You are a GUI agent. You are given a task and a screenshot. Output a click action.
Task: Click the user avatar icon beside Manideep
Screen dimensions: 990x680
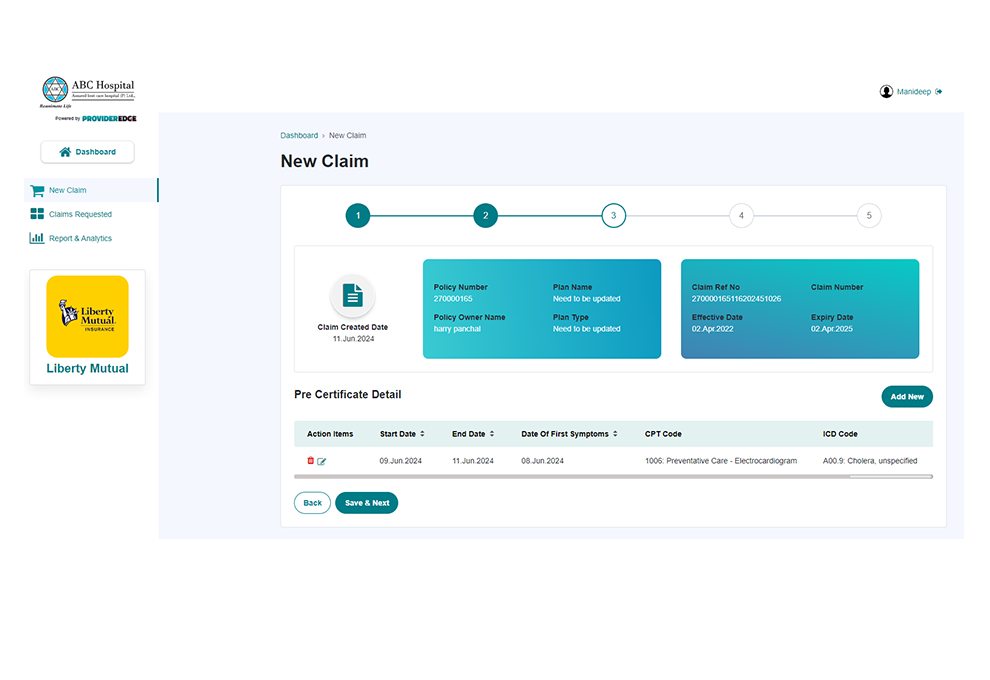click(x=886, y=91)
